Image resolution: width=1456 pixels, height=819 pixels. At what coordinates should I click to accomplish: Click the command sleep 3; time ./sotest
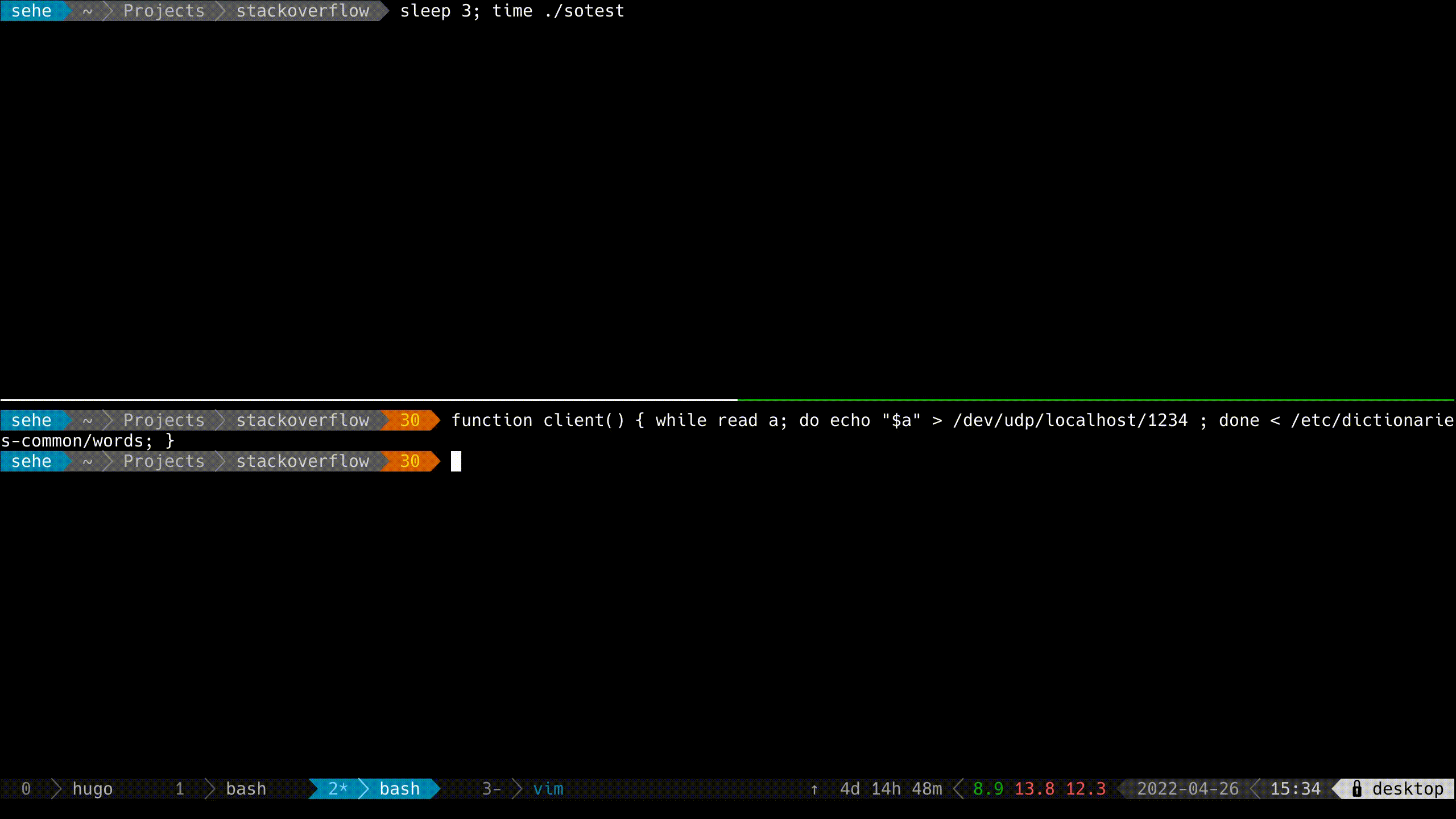click(512, 11)
